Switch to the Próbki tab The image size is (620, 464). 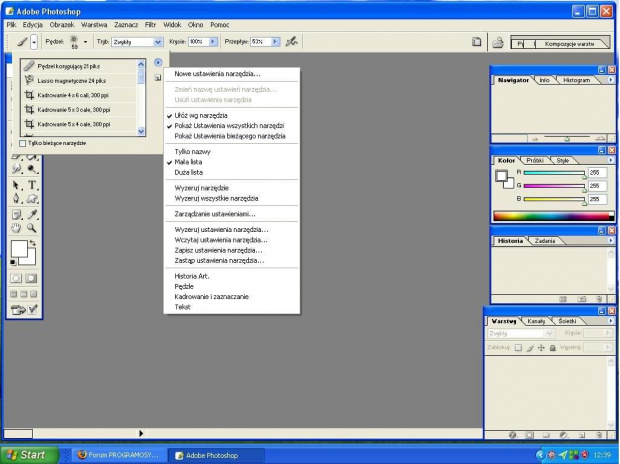point(535,161)
